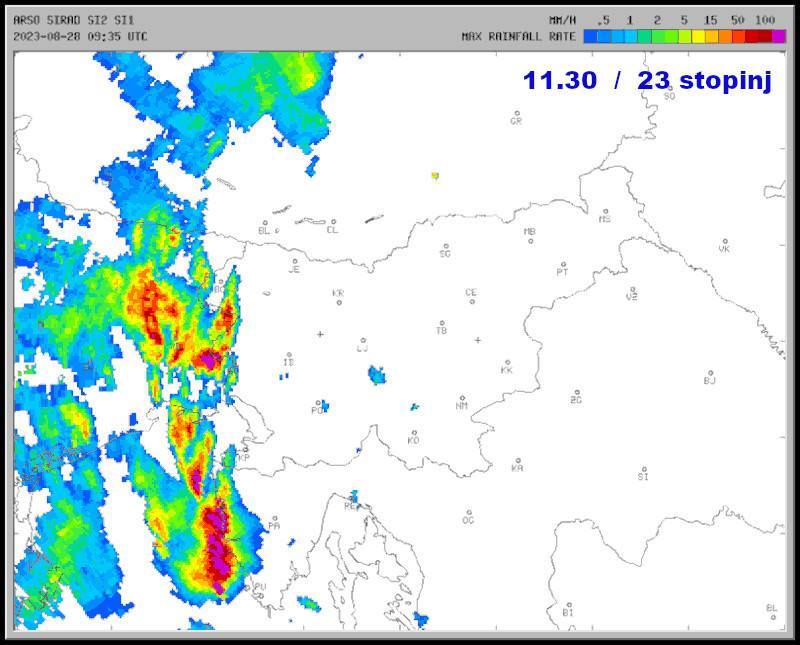The width and height of the screenshot is (800, 645).
Task: Click the CE city marker
Action: pyautogui.click(x=472, y=301)
